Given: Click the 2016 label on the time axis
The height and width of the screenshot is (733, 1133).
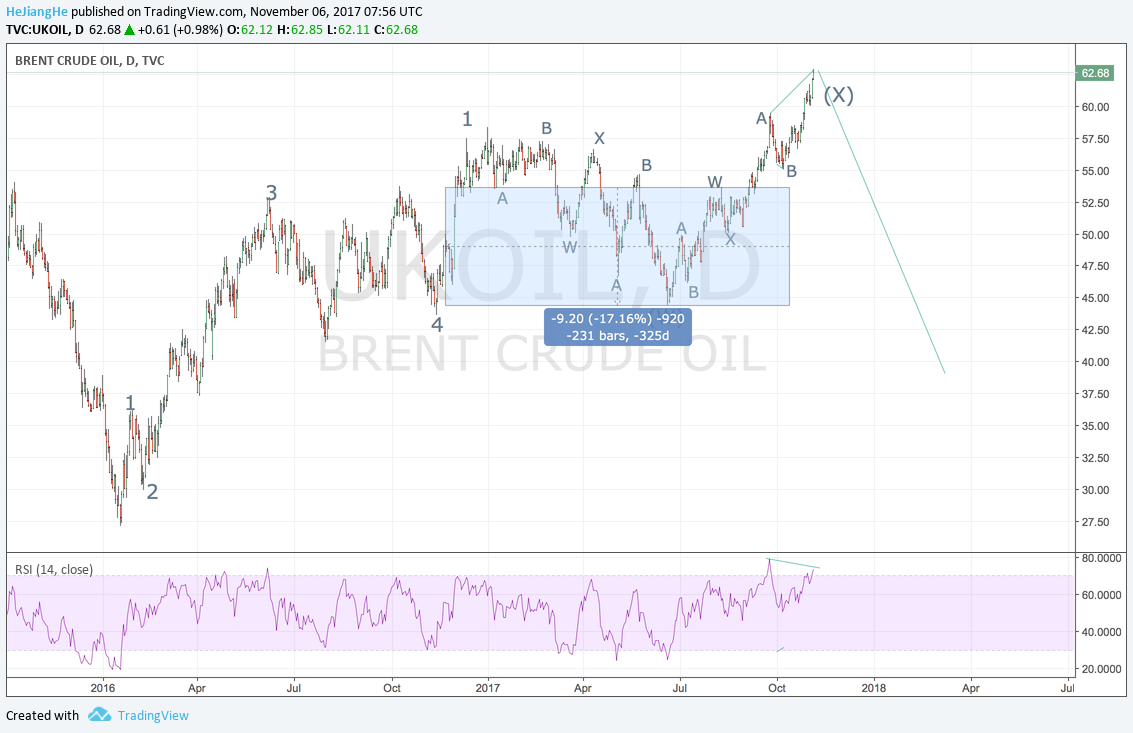Looking at the screenshot, I should point(103,688).
